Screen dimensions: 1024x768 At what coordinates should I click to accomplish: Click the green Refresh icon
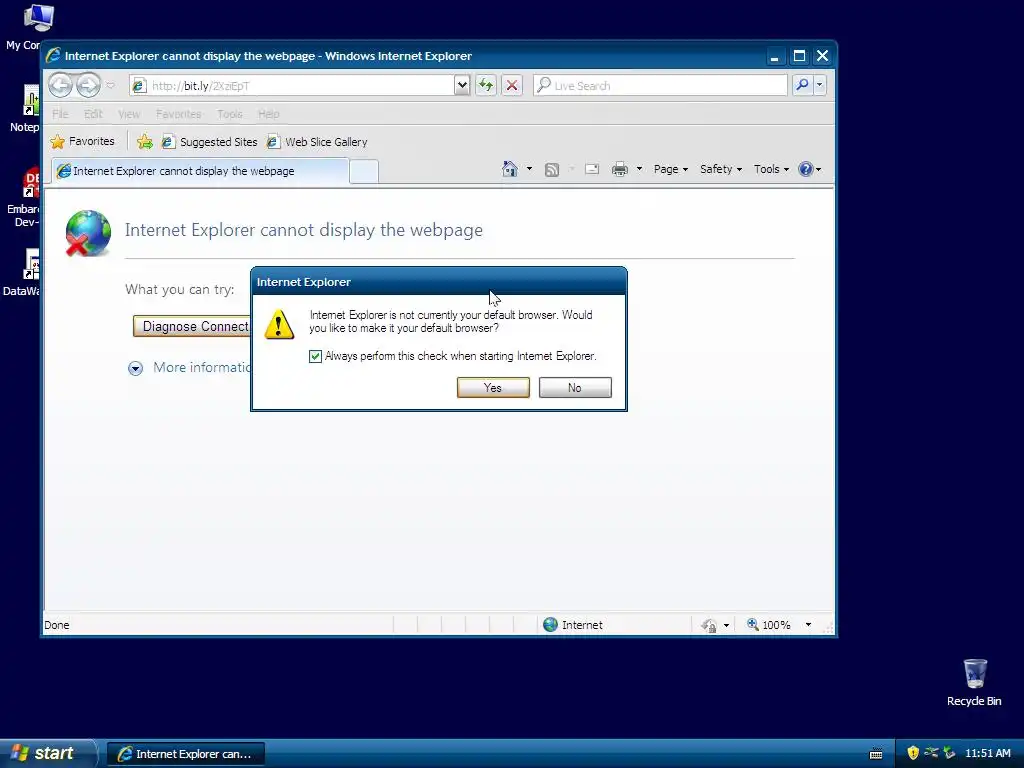point(486,85)
